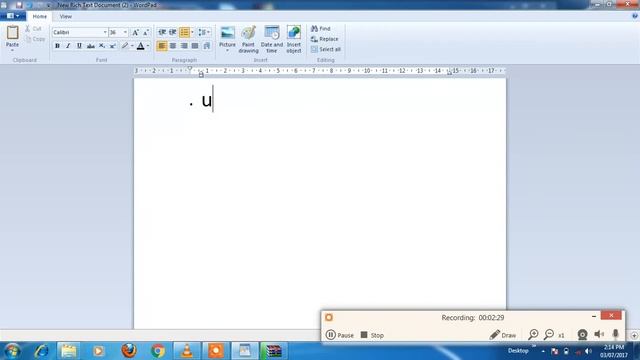Toggle strikethrough formatting
Viewport: 640px width, 360px height.
[x=91, y=46]
